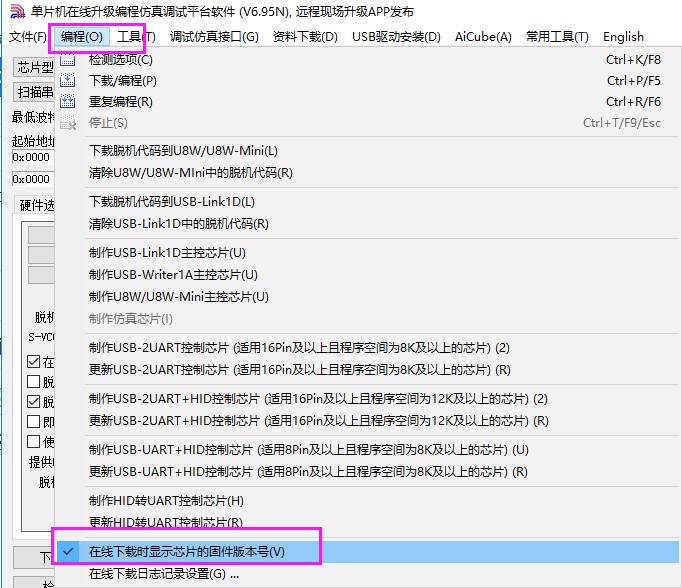Switch language via English menu item
Image resolution: width=682 pixels, height=588 pixels.
[623, 37]
